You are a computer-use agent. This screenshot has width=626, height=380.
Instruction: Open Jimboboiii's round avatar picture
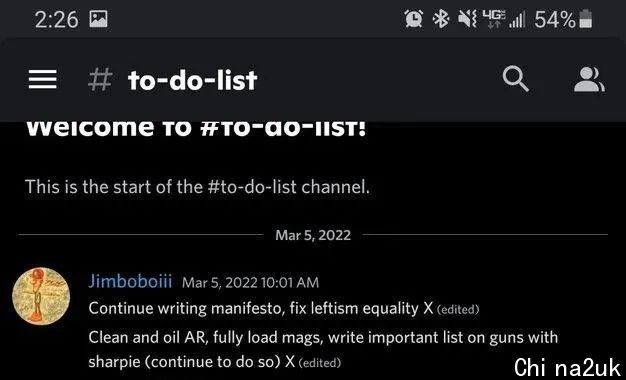click(x=41, y=296)
